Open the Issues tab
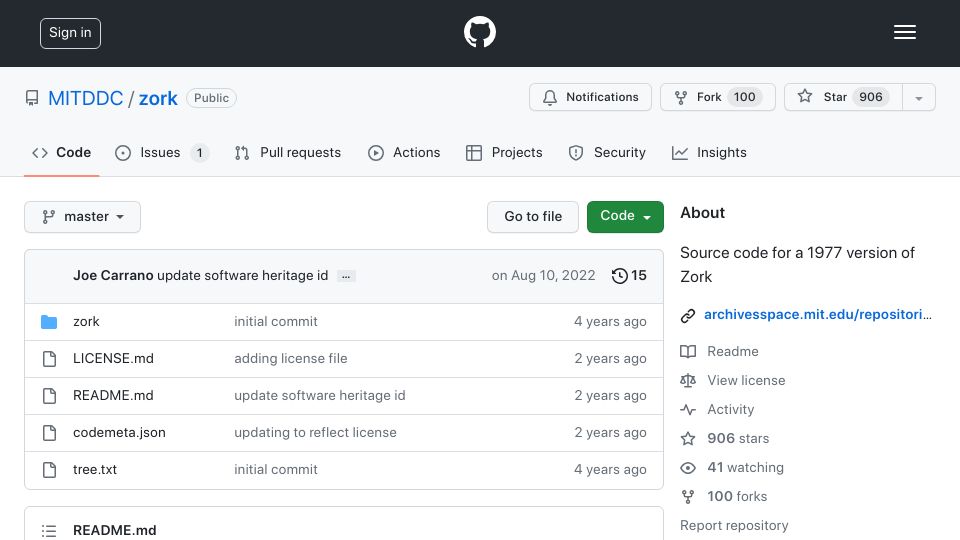960x540 pixels. (162, 152)
